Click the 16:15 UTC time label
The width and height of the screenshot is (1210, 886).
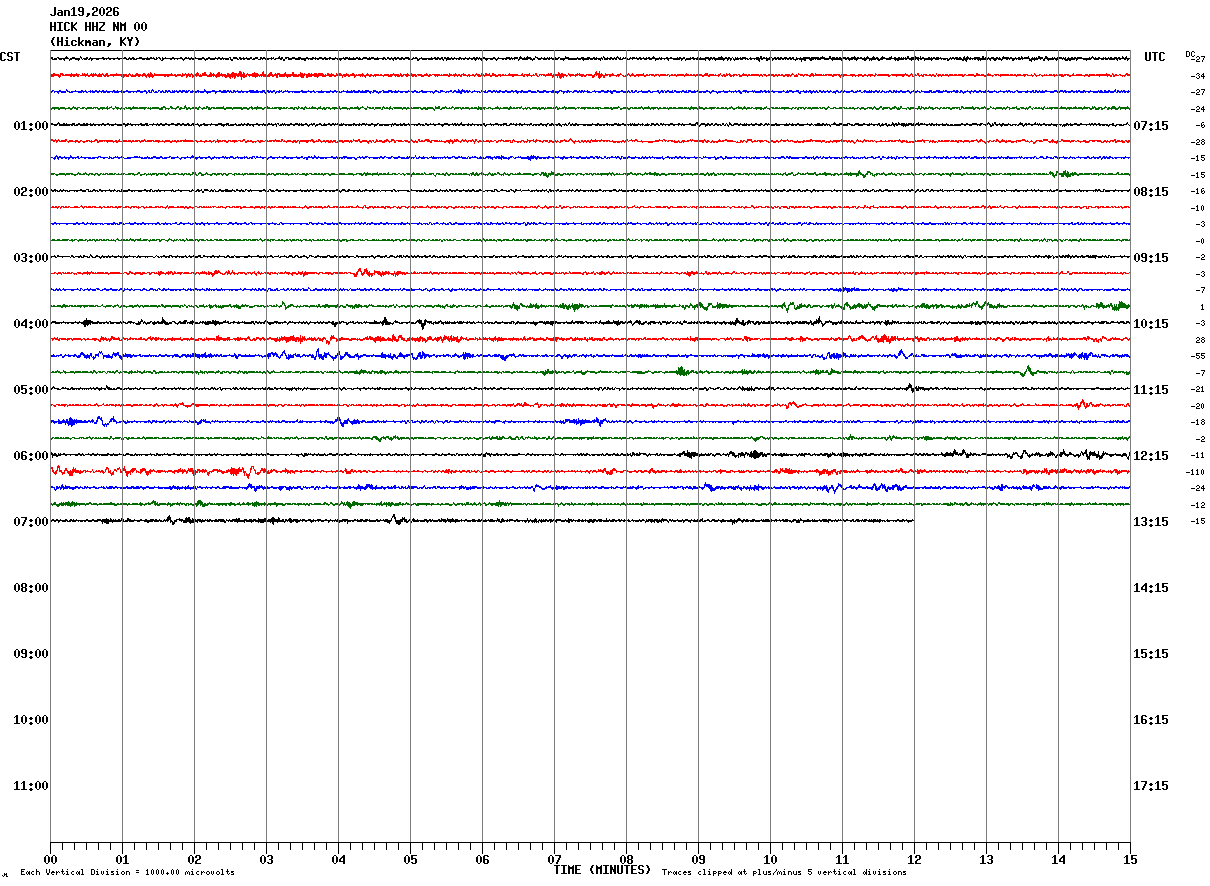(x=1151, y=720)
